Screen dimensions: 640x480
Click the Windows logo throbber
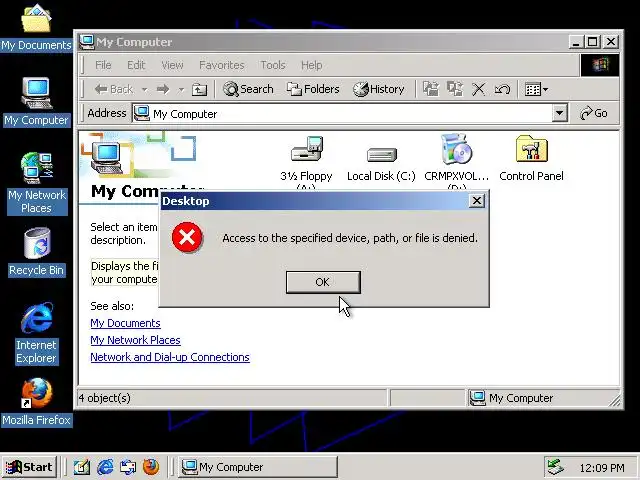click(600, 64)
